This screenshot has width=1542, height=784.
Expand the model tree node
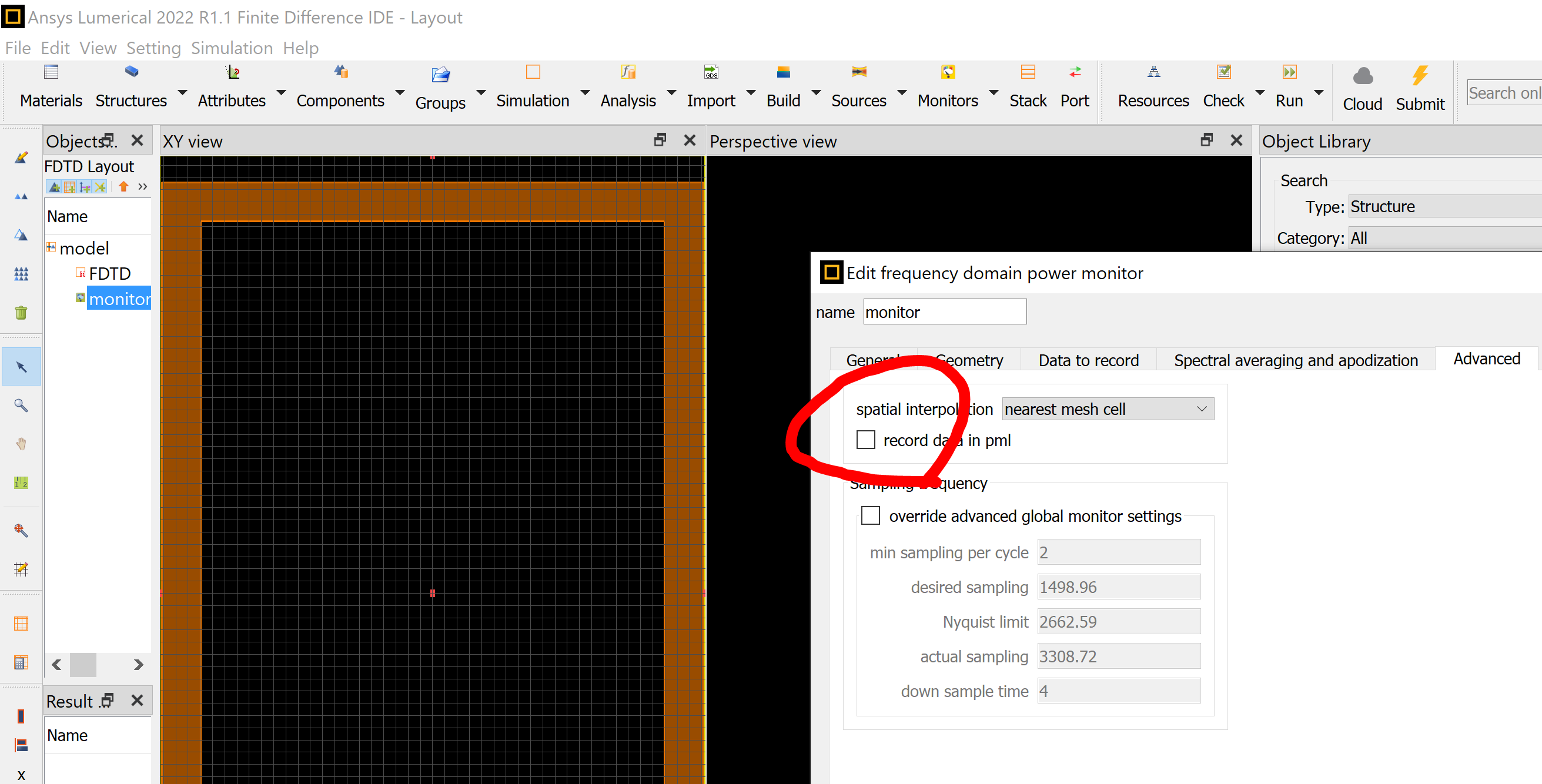coord(52,247)
